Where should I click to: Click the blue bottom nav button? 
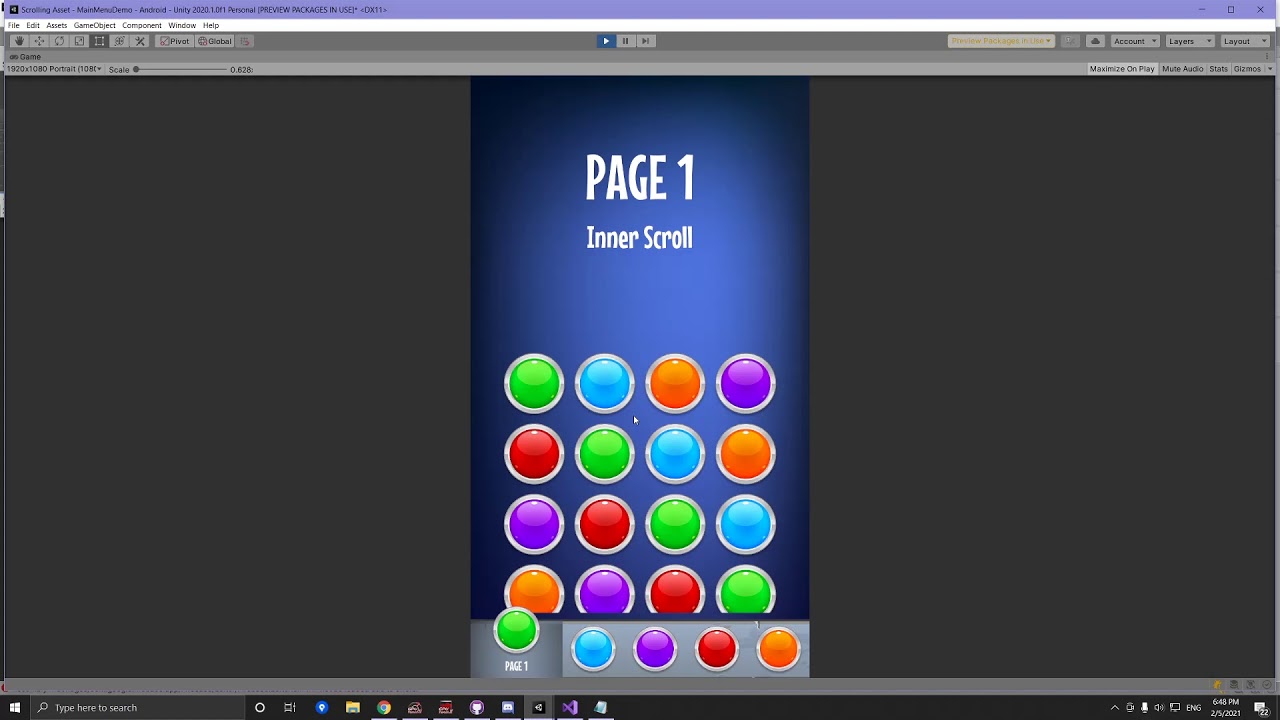(593, 649)
